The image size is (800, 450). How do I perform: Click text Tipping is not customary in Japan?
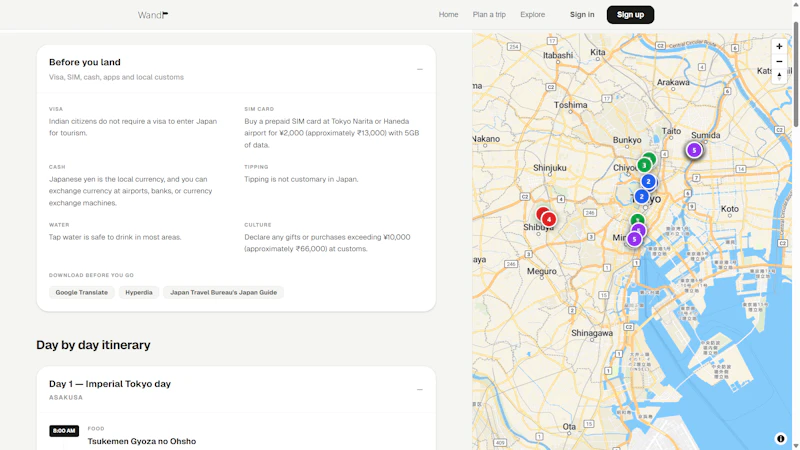tap(301, 179)
